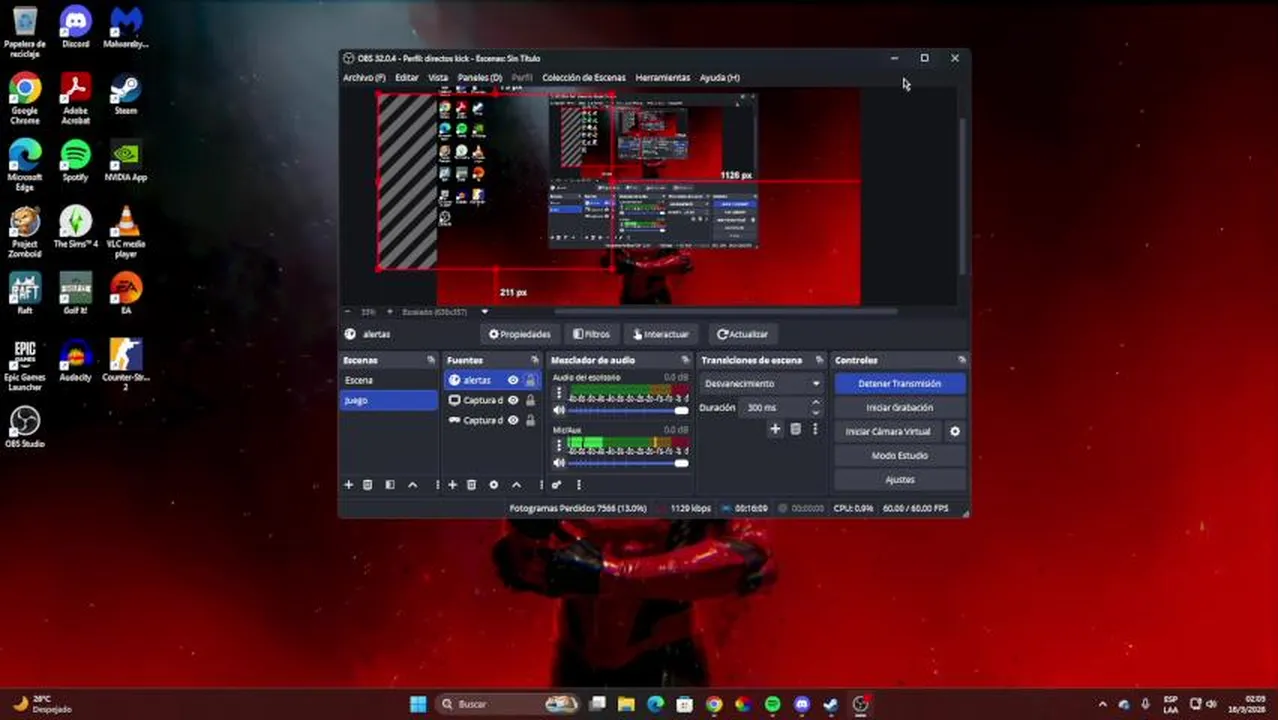Toggle lock of first Captura d source
Viewport: 1278px width, 720px height.
pos(530,400)
